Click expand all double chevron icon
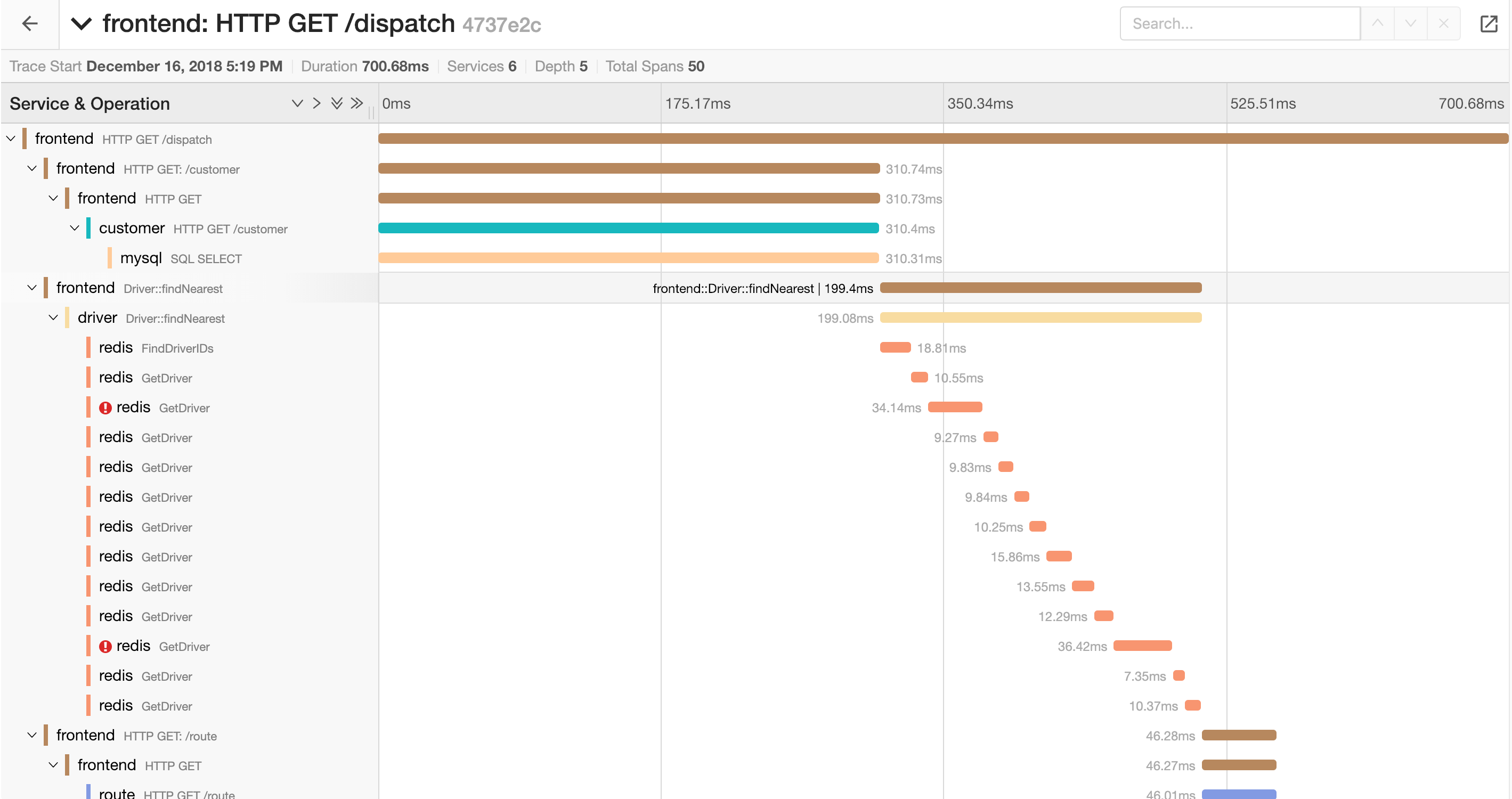This screenshot has width=1512, height=799. coord(336,104)
